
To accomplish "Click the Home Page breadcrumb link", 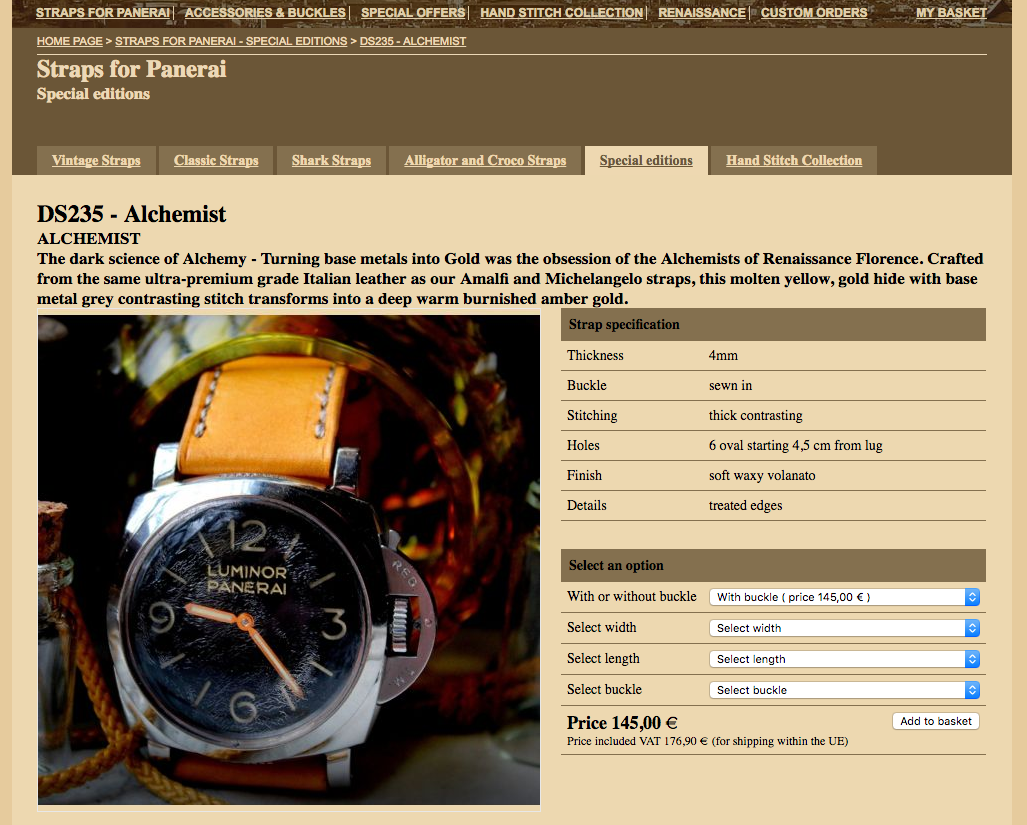I will 70,42.
